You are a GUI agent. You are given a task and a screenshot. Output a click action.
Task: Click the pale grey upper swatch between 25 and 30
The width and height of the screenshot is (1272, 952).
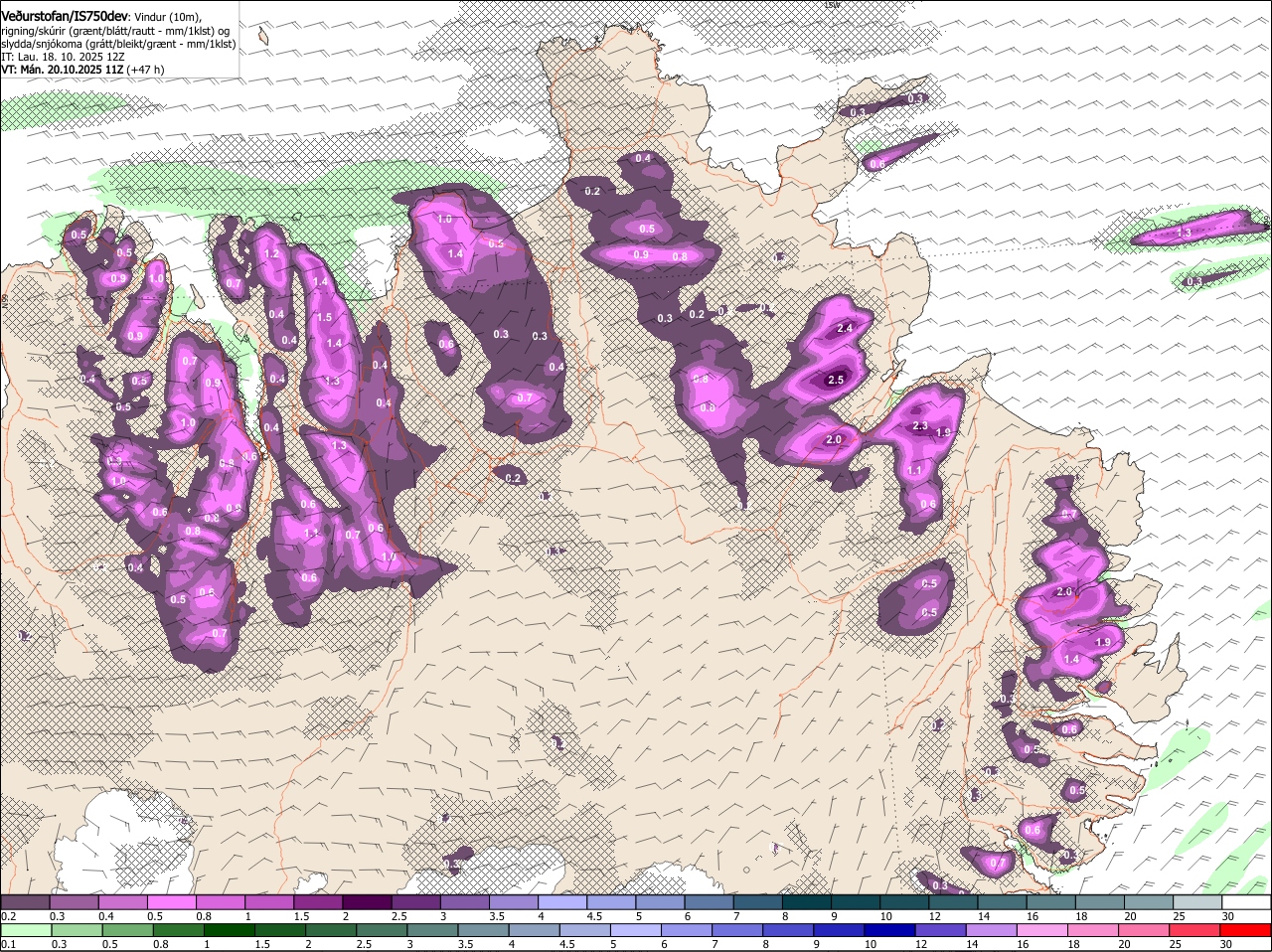click(1195, 902)
